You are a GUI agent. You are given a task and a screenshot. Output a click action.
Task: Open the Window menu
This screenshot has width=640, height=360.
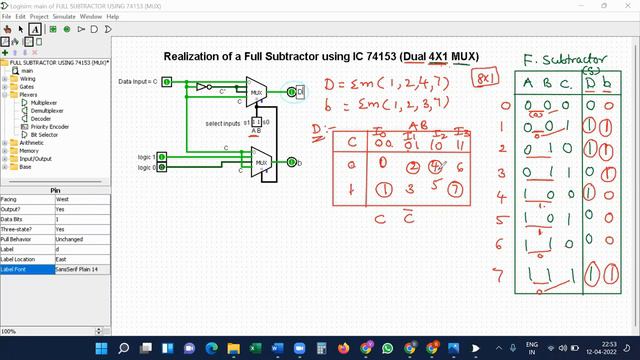91,17
